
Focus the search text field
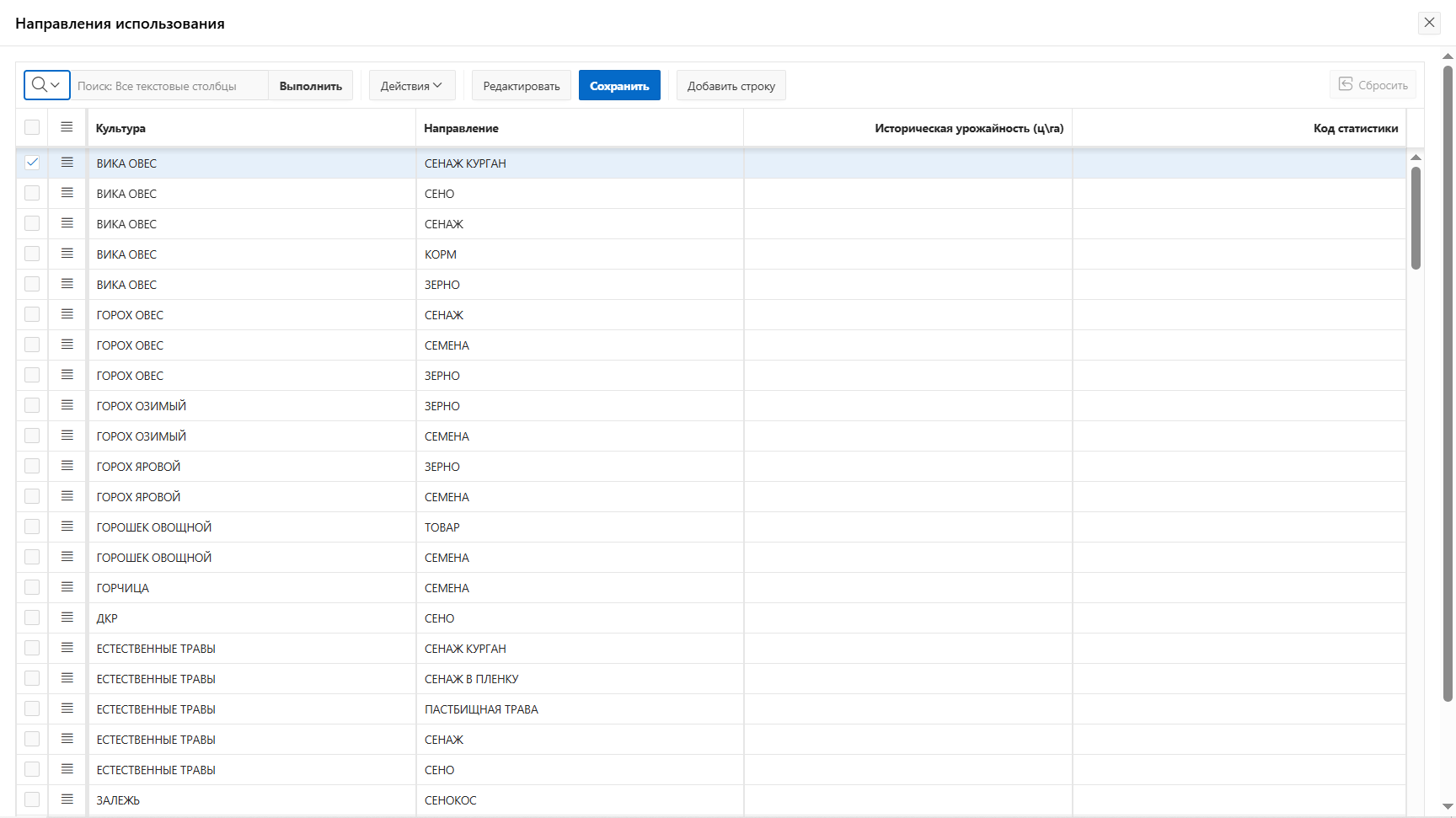pos(169,86)
